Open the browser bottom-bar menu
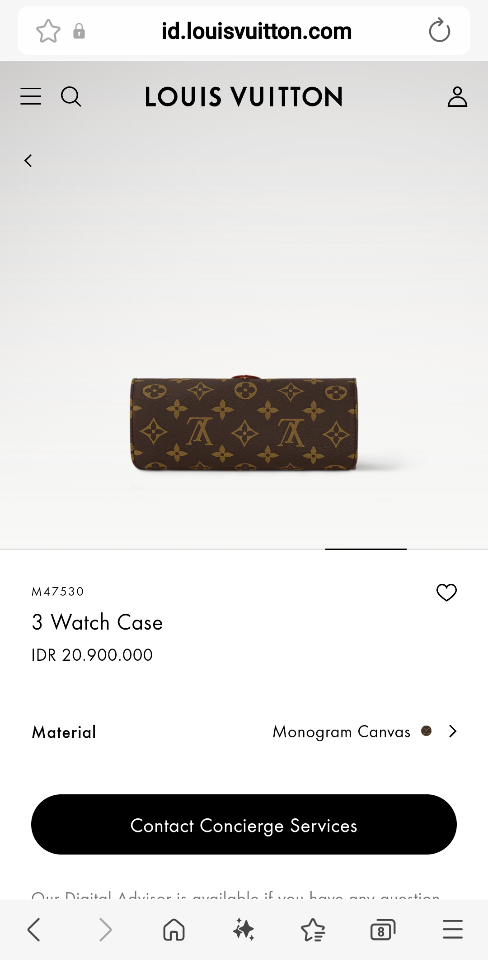 tap(452, 929)
